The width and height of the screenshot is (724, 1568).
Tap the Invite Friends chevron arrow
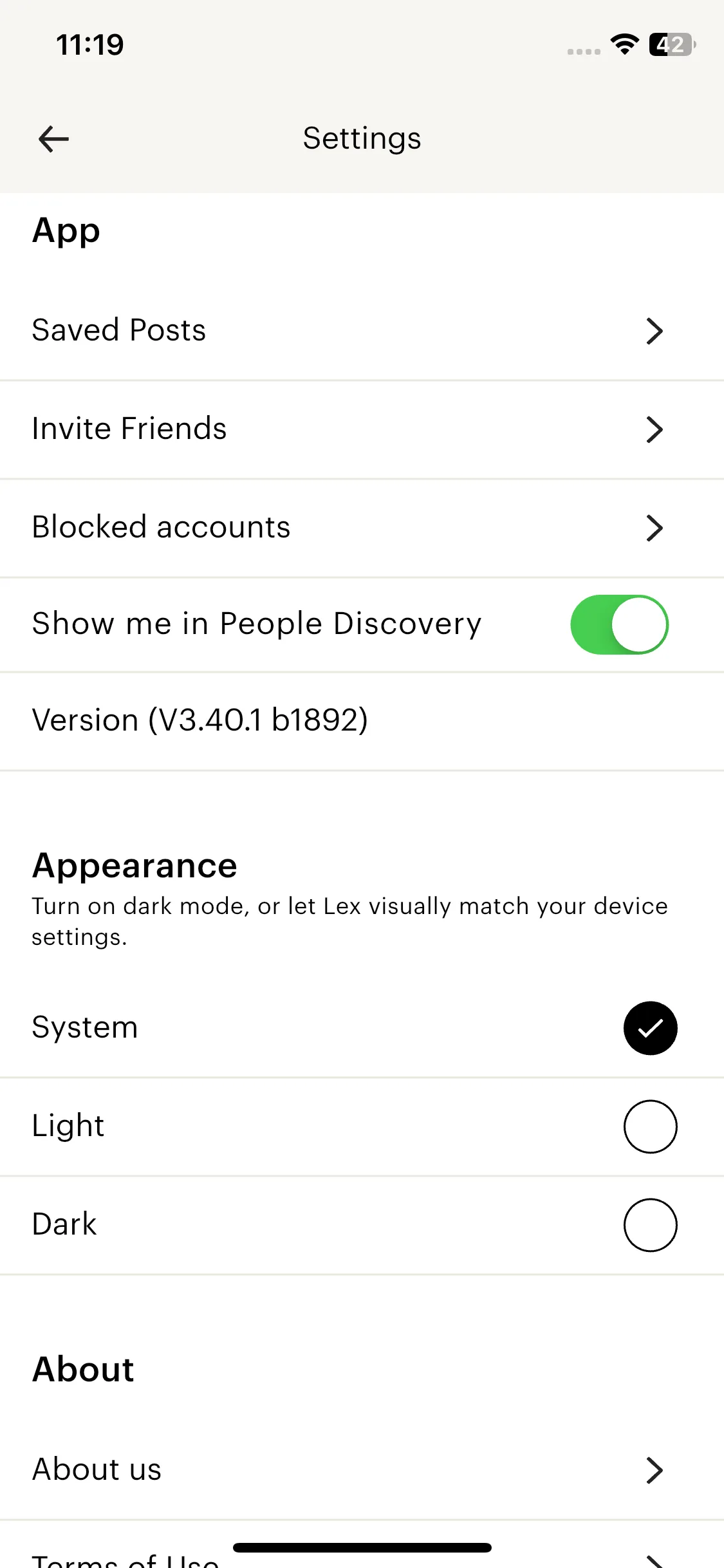tap(654, 429)
